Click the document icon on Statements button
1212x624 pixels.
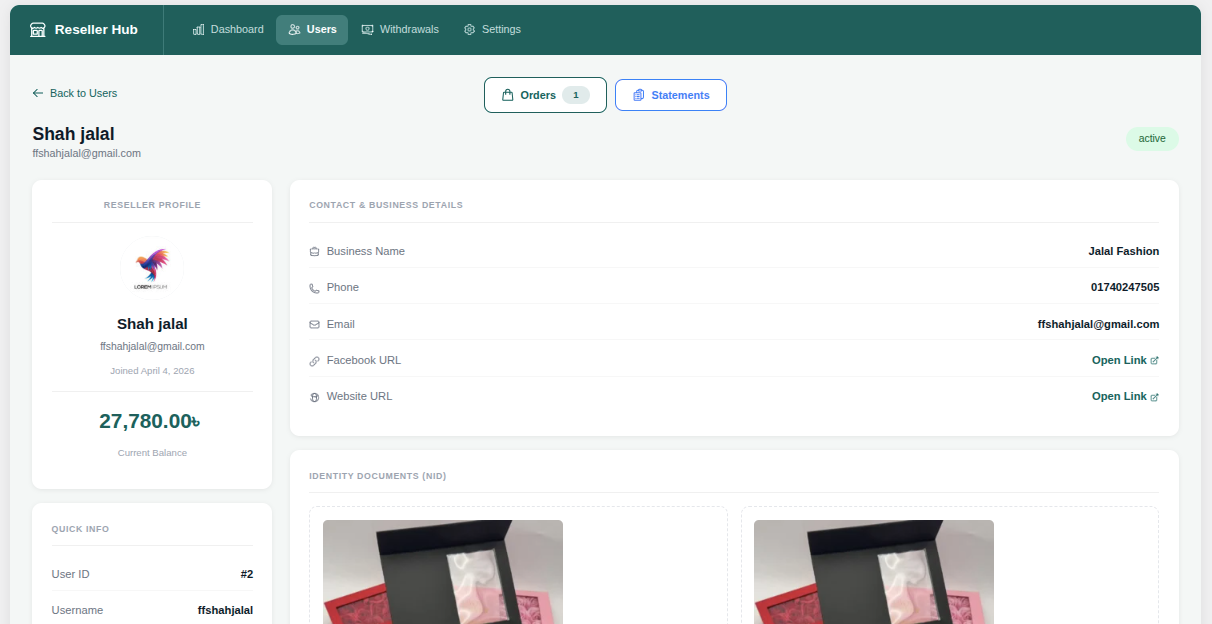coord(639,95)
